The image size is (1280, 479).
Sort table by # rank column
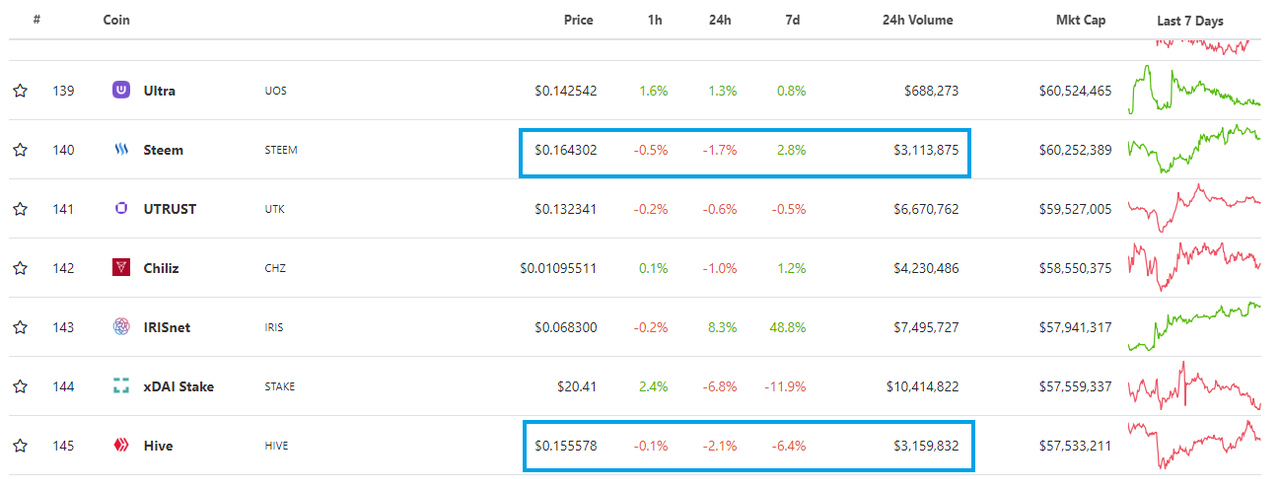36,20
